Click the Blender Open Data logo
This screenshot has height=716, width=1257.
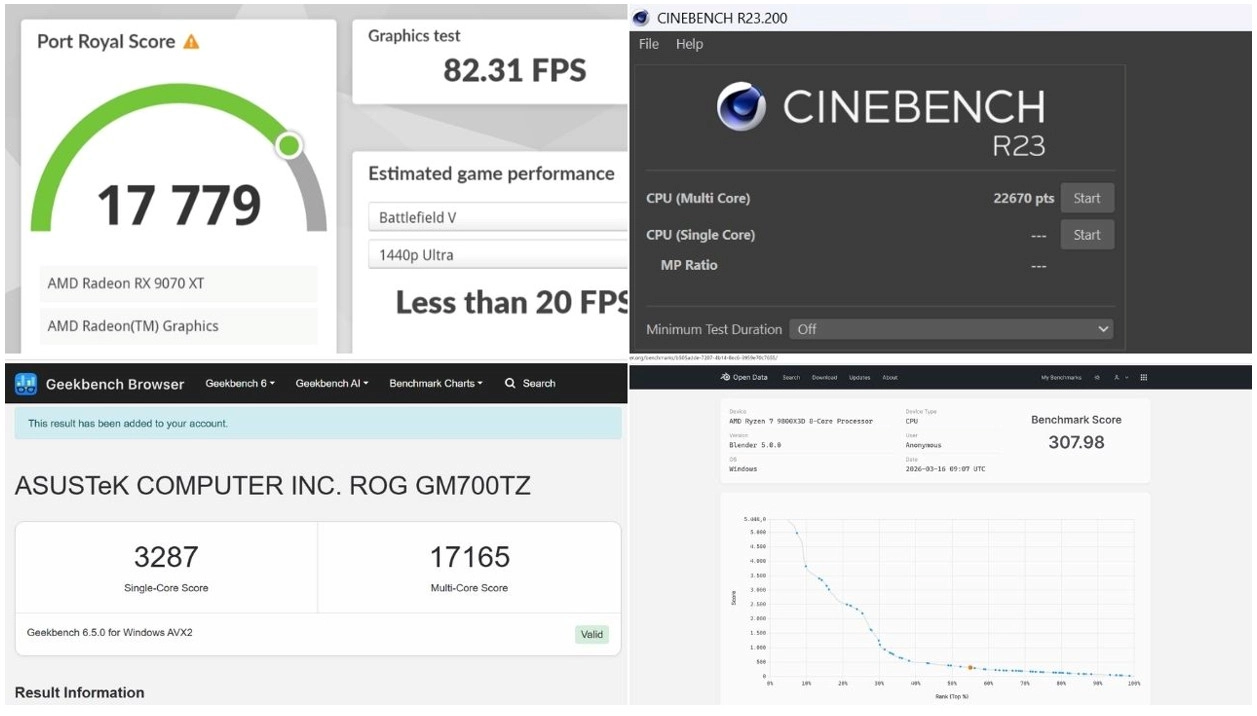pos(744,378)
